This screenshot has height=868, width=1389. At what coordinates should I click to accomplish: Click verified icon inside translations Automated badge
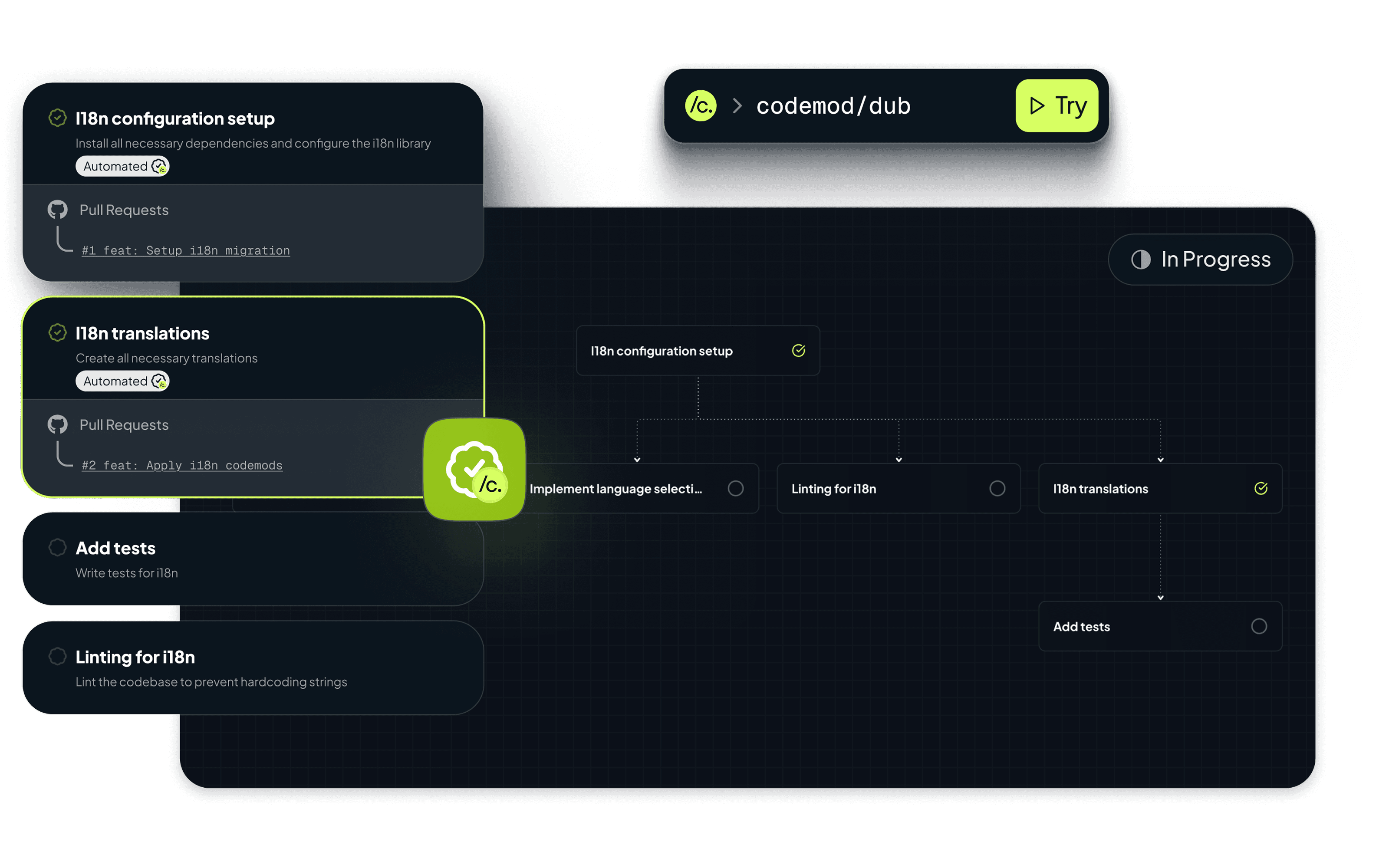159,381
